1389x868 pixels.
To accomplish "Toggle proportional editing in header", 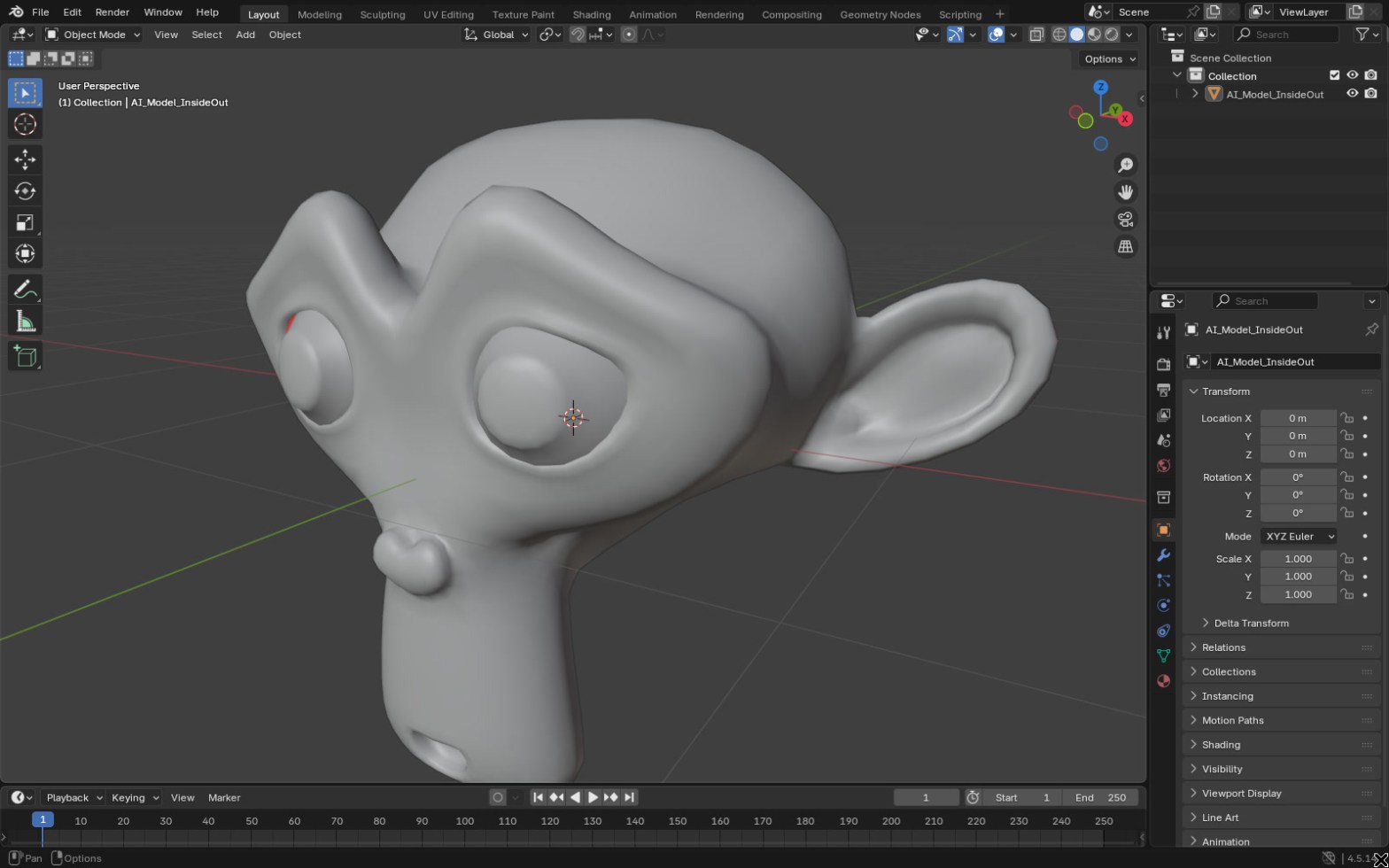I will [629, 35].
